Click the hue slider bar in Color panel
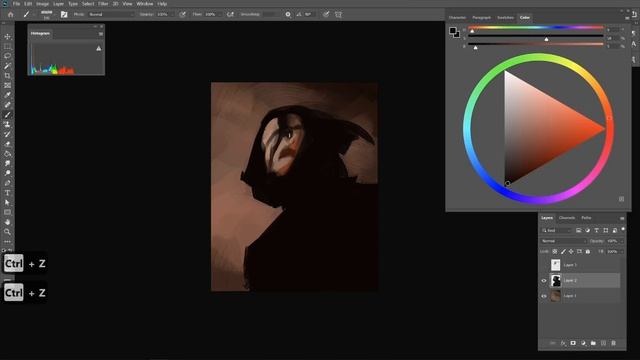Viewport: 640px width, 360px height. click(536, 27)
